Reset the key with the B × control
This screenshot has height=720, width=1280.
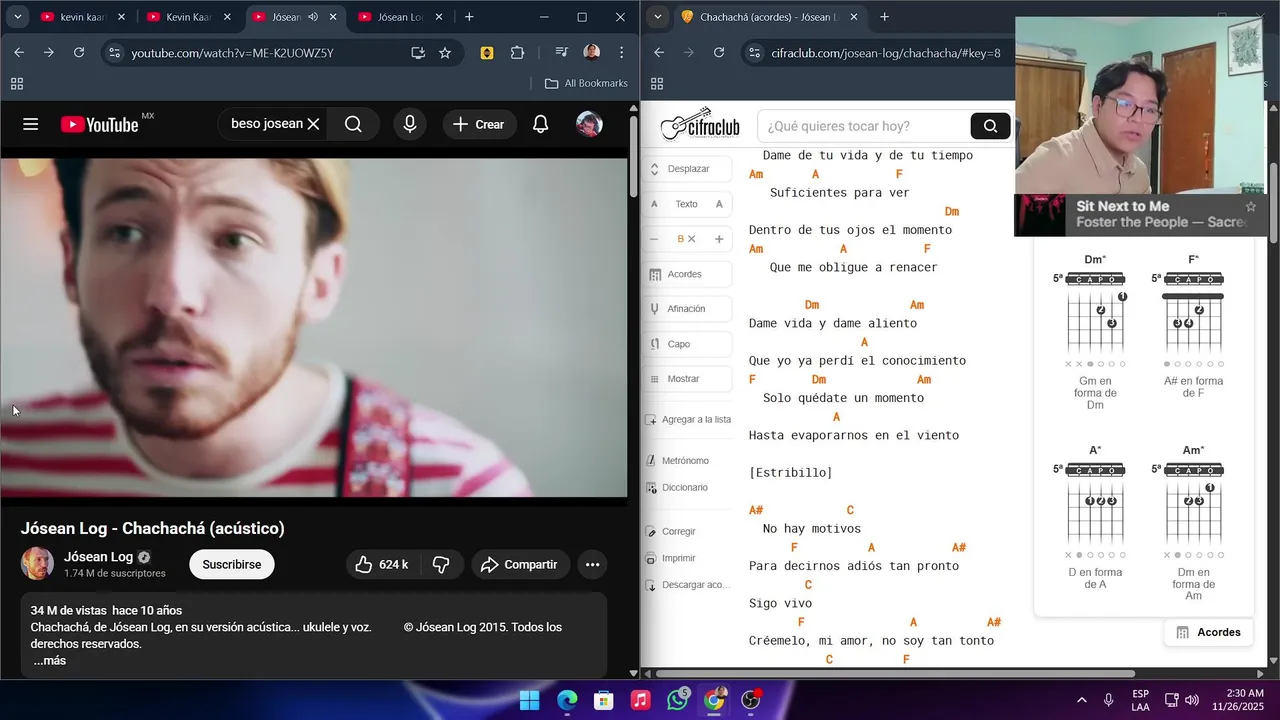click(x=686, y=239)
